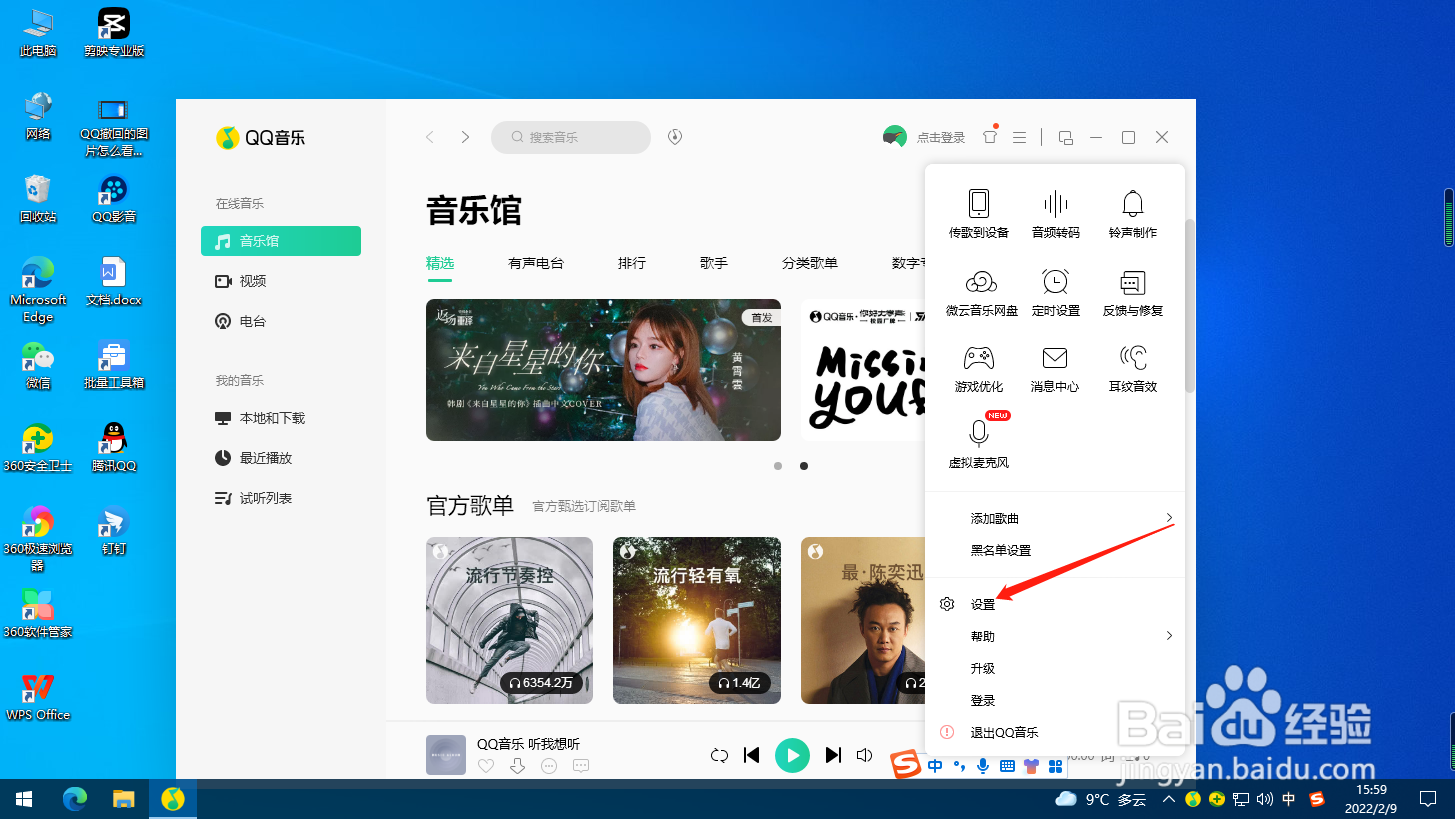
Task: Open the 铃声制作 ringtone maker tool
Action: point(1132,212)
